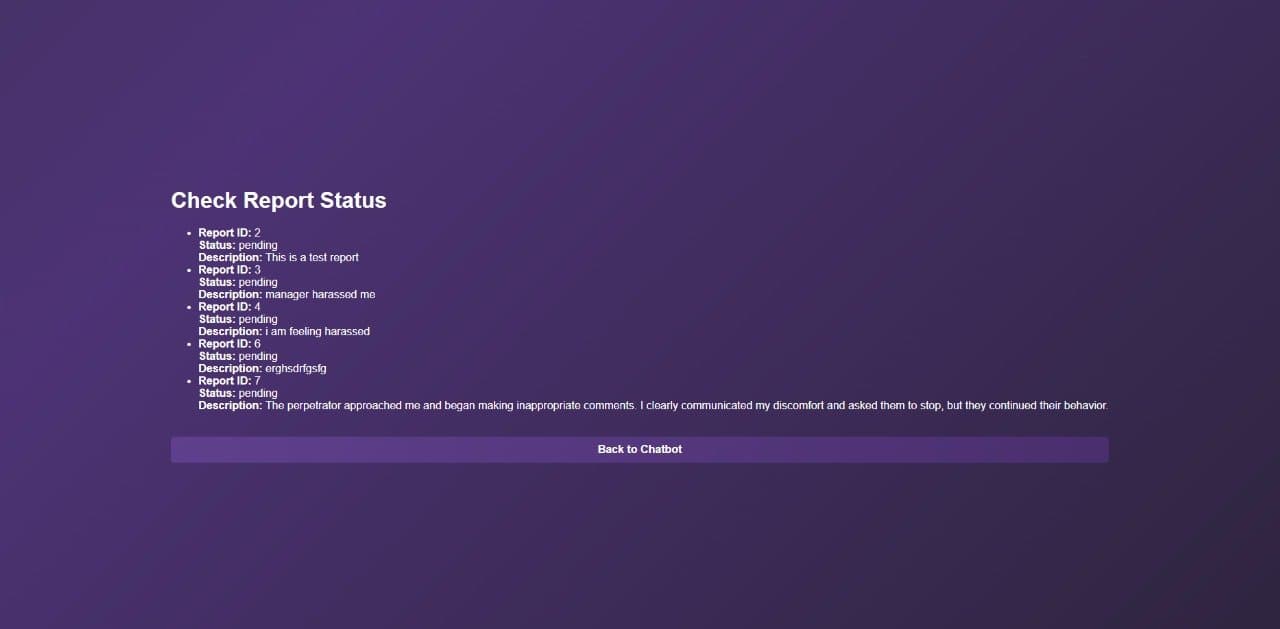This screenshot has height=629, width=1280.
Task: Click the Report ID: 4 line
Action: point(229,307)
